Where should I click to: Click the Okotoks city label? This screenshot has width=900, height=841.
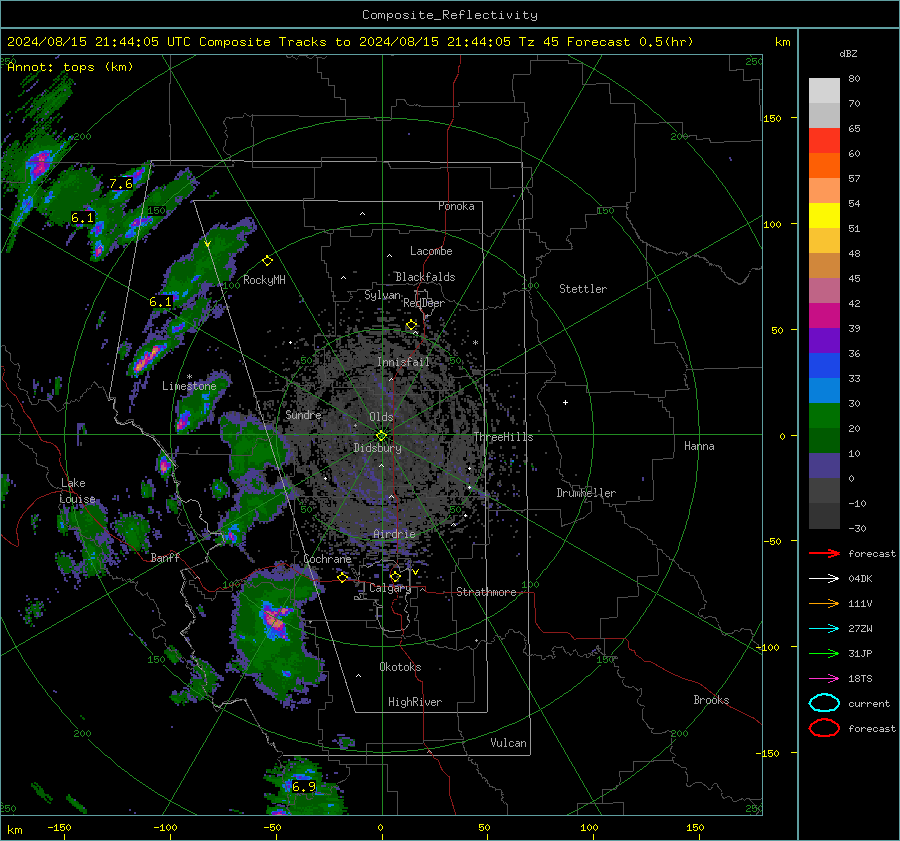click(400, 667)
